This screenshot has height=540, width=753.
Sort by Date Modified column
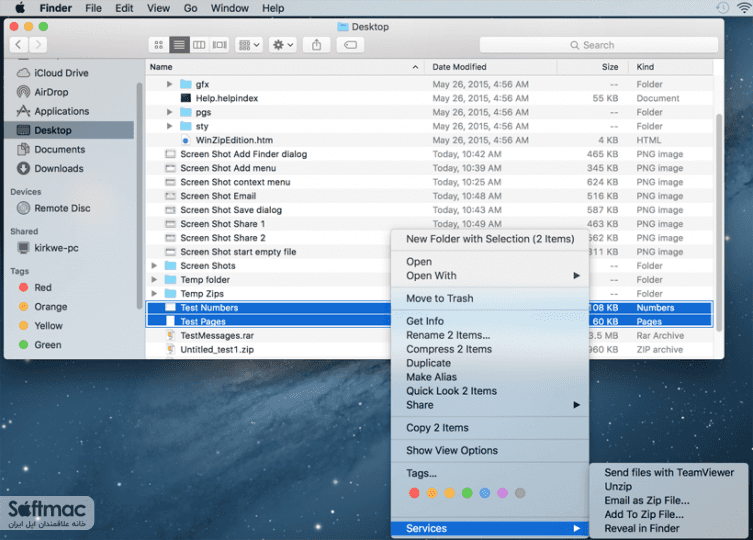pos(491,67)
